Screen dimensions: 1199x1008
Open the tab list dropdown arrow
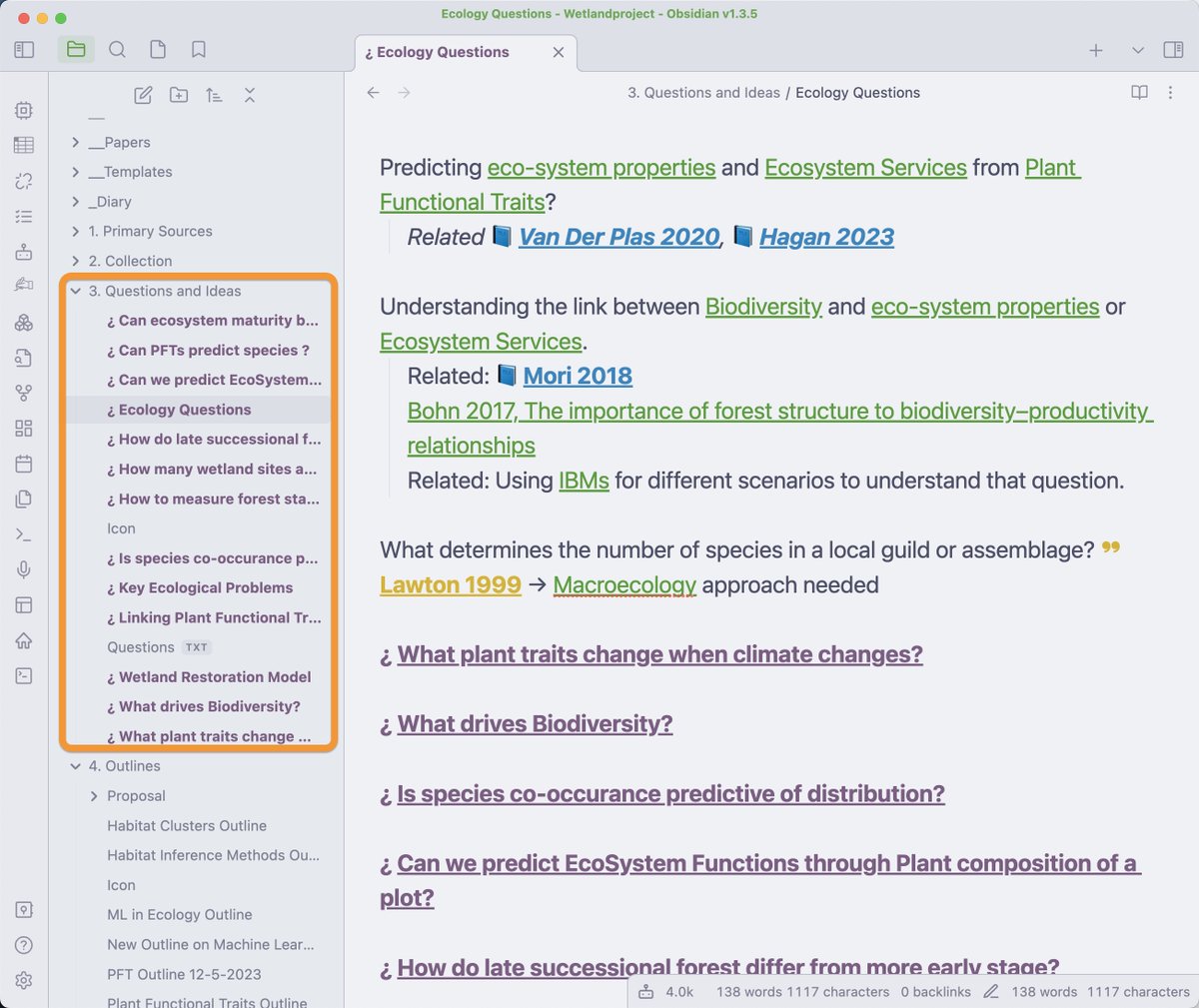(1137, 50)
